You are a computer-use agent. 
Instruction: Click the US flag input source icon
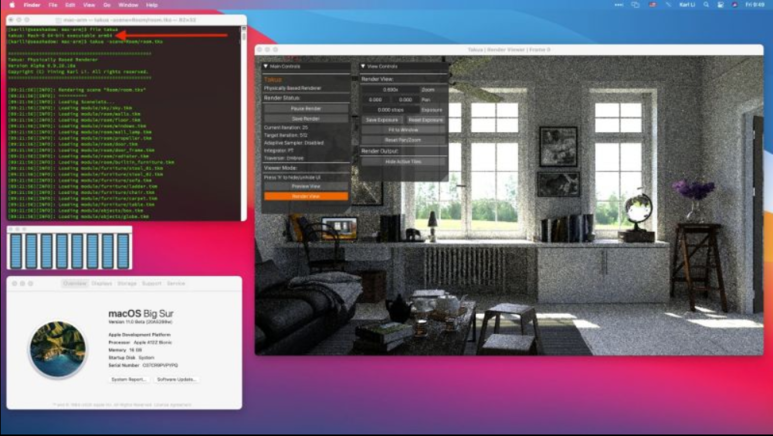click(x=652, y=5)
